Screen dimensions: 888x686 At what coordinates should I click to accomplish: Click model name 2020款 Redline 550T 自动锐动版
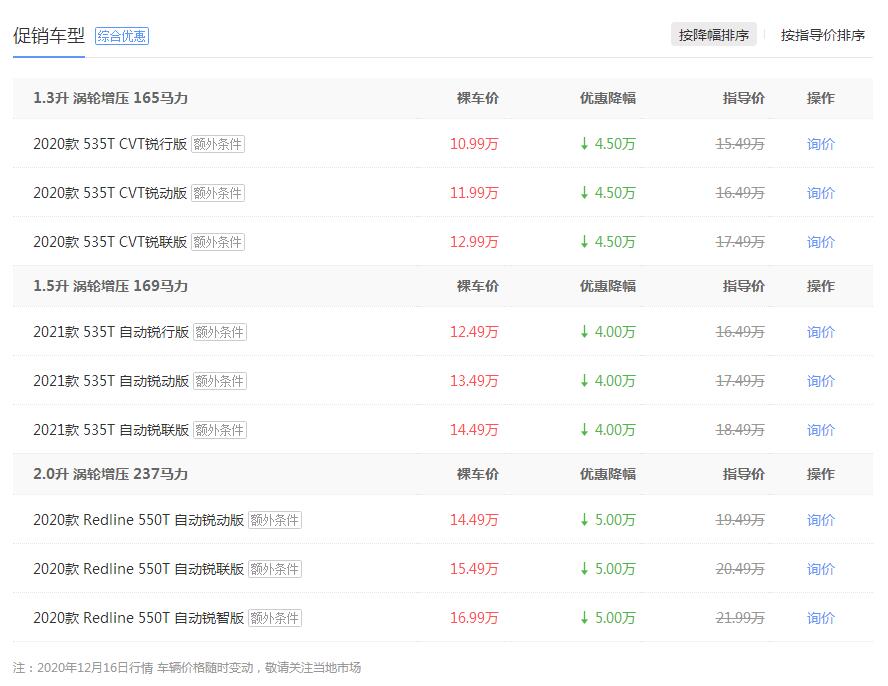(138, 520)
